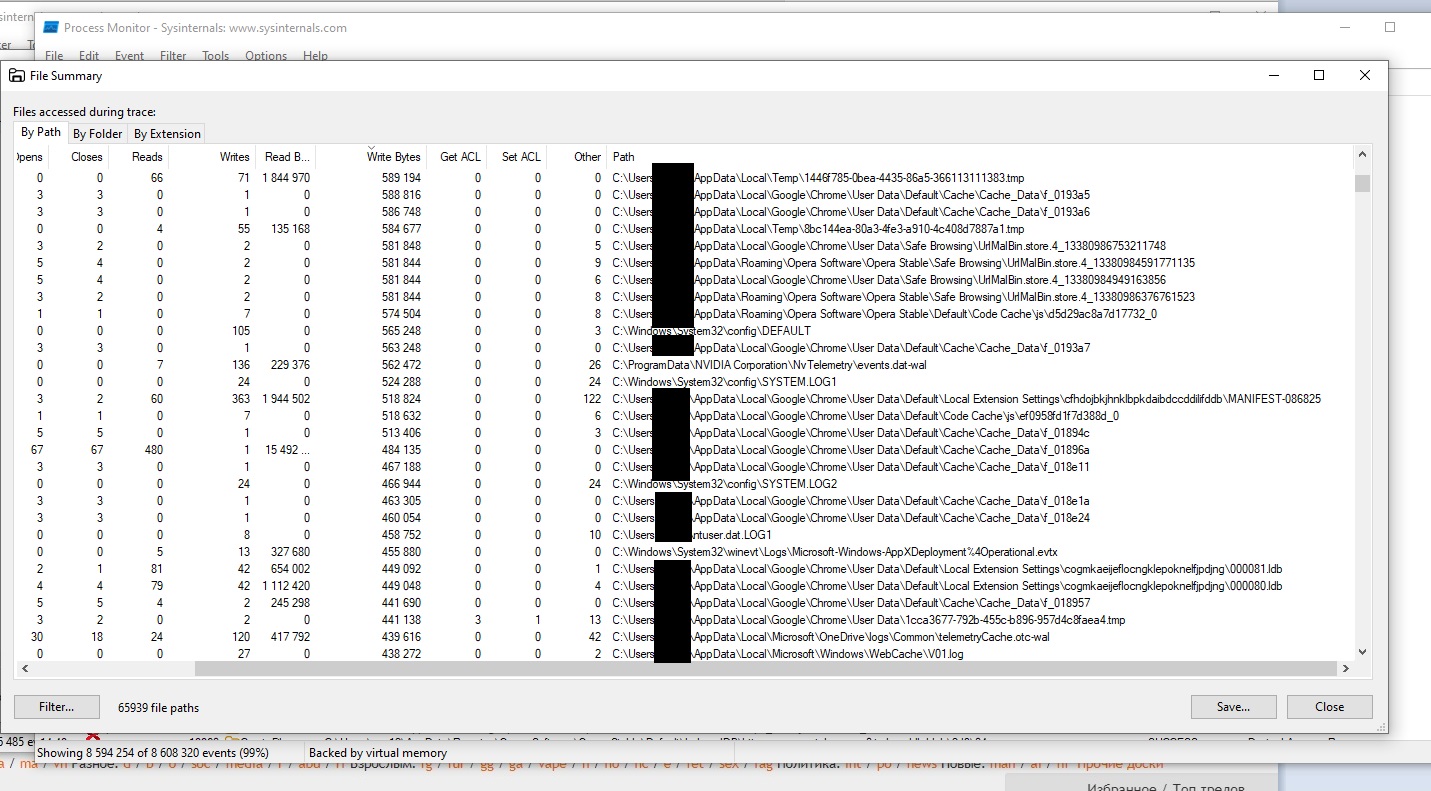Open the Edit menu in Process Monitor

89,56
